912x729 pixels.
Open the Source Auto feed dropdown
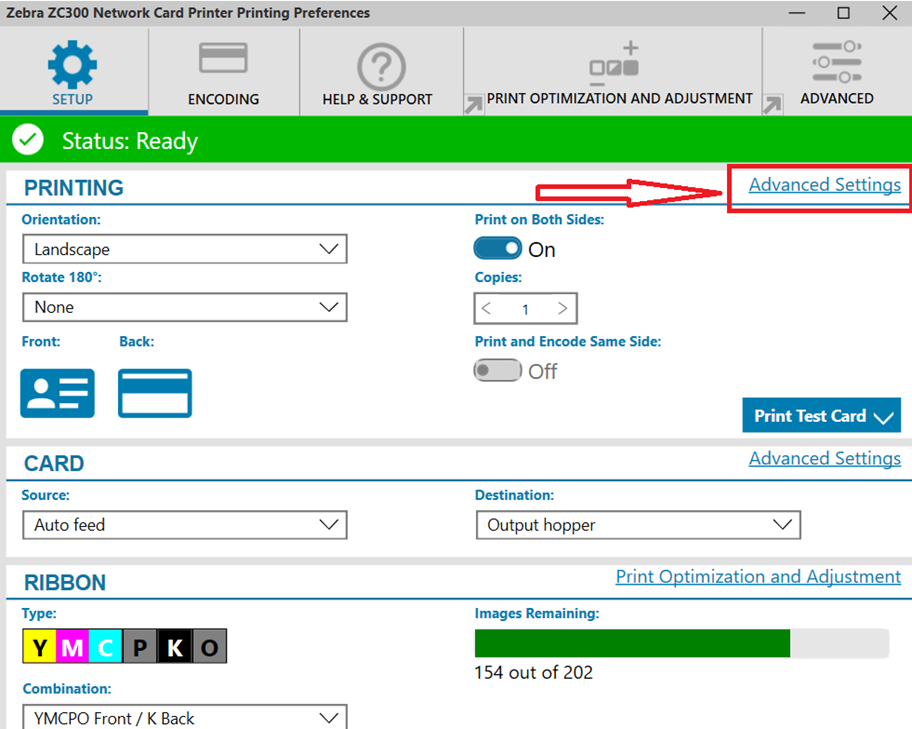pos(185,525)
